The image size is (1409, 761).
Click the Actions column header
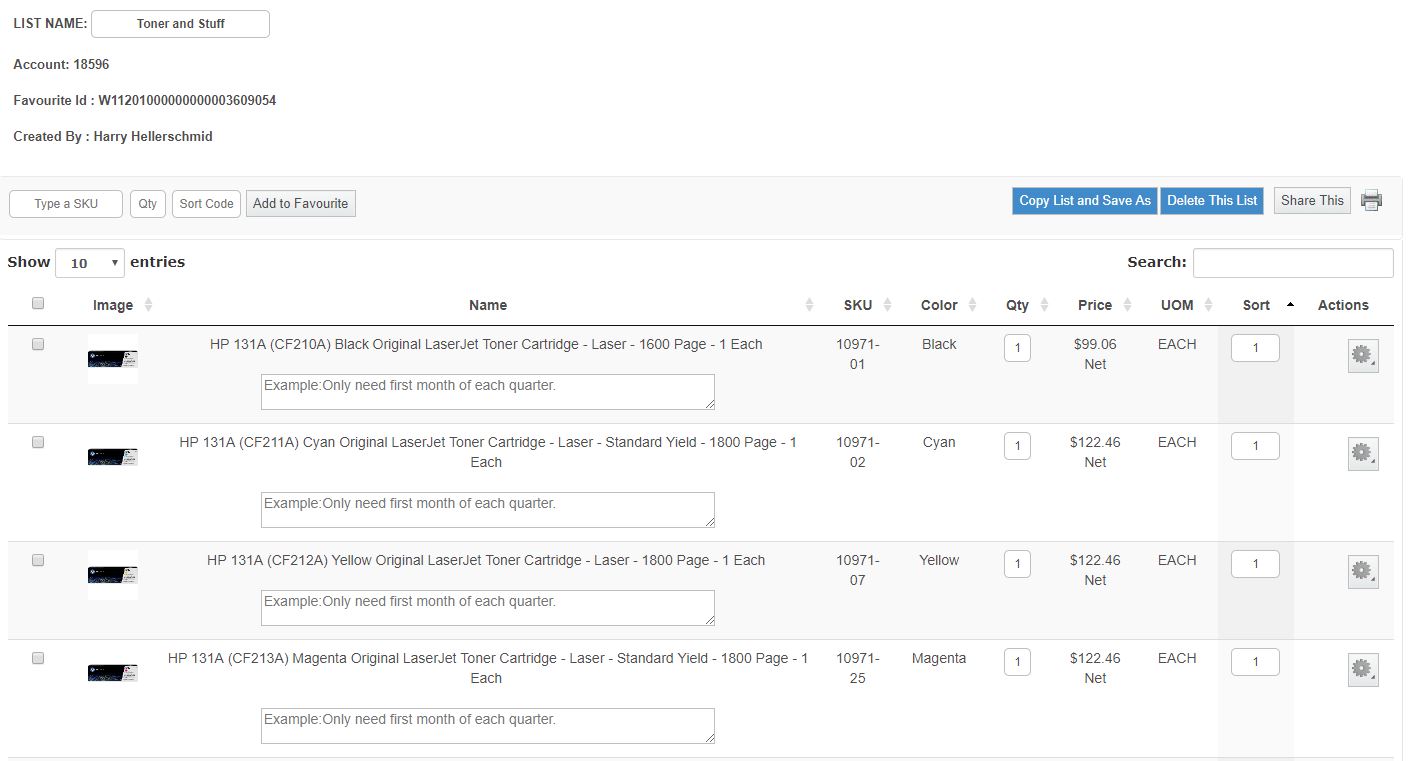1343,305
